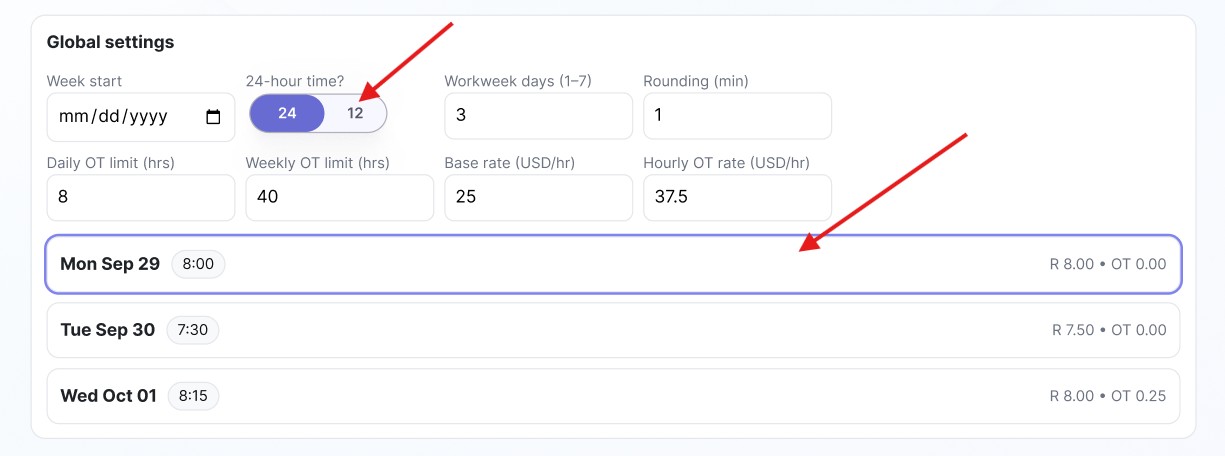Select the 24-hour time option
This screenshot has width=1225, height=456.
[x=287, y=113]
